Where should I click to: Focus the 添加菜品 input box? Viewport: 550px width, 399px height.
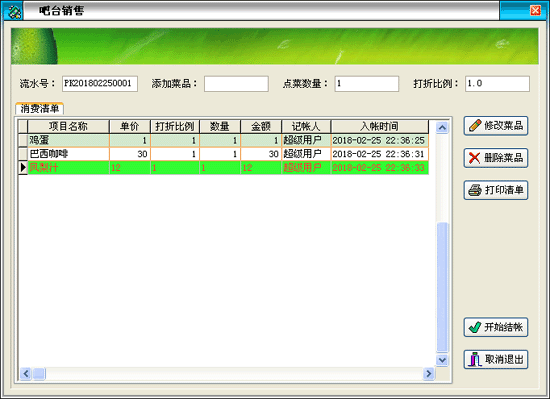(x=236, y=84)
